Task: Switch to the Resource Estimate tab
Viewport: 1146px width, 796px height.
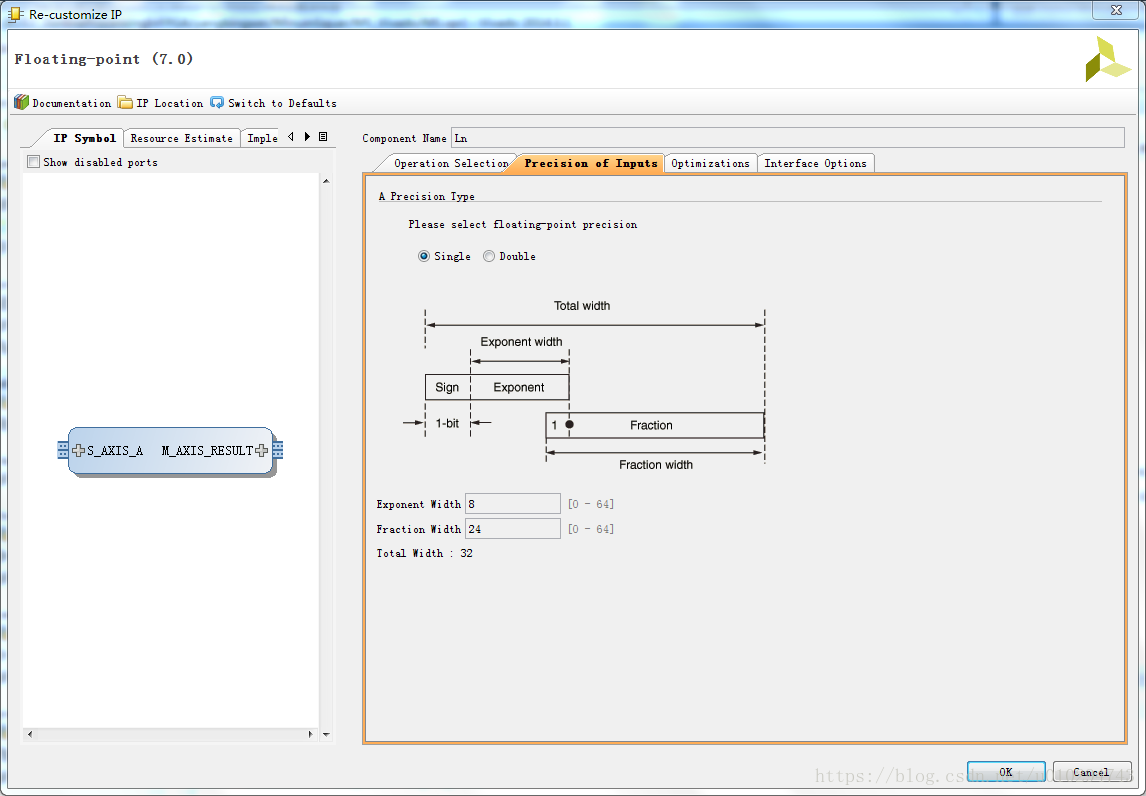Action: point(181,138)
